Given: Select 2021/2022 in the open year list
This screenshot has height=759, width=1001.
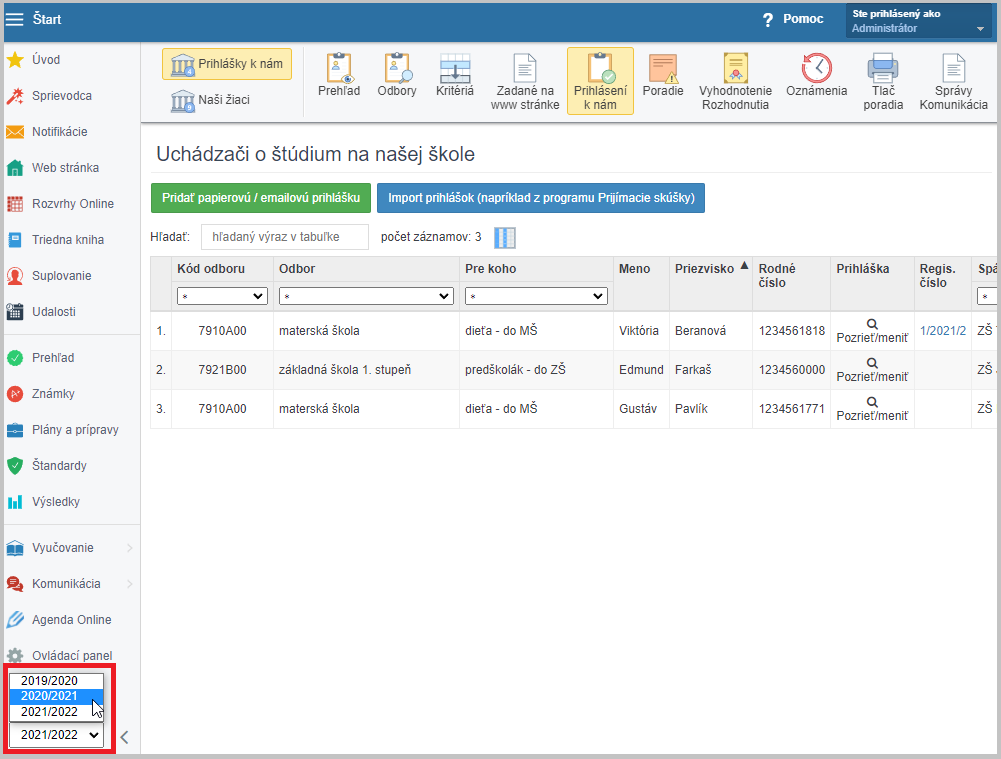Looking at the screenshot, I should click(56, 712).
